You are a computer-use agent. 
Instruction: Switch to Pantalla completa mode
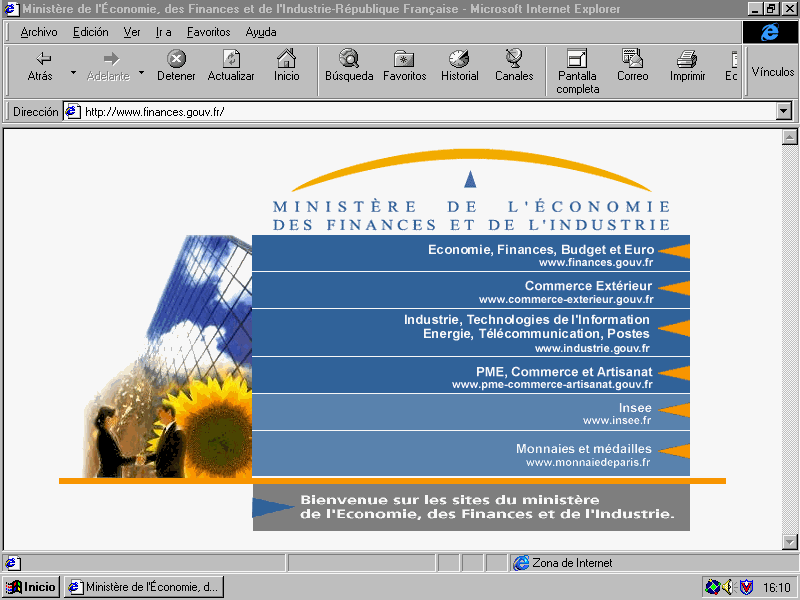[578, 72]
